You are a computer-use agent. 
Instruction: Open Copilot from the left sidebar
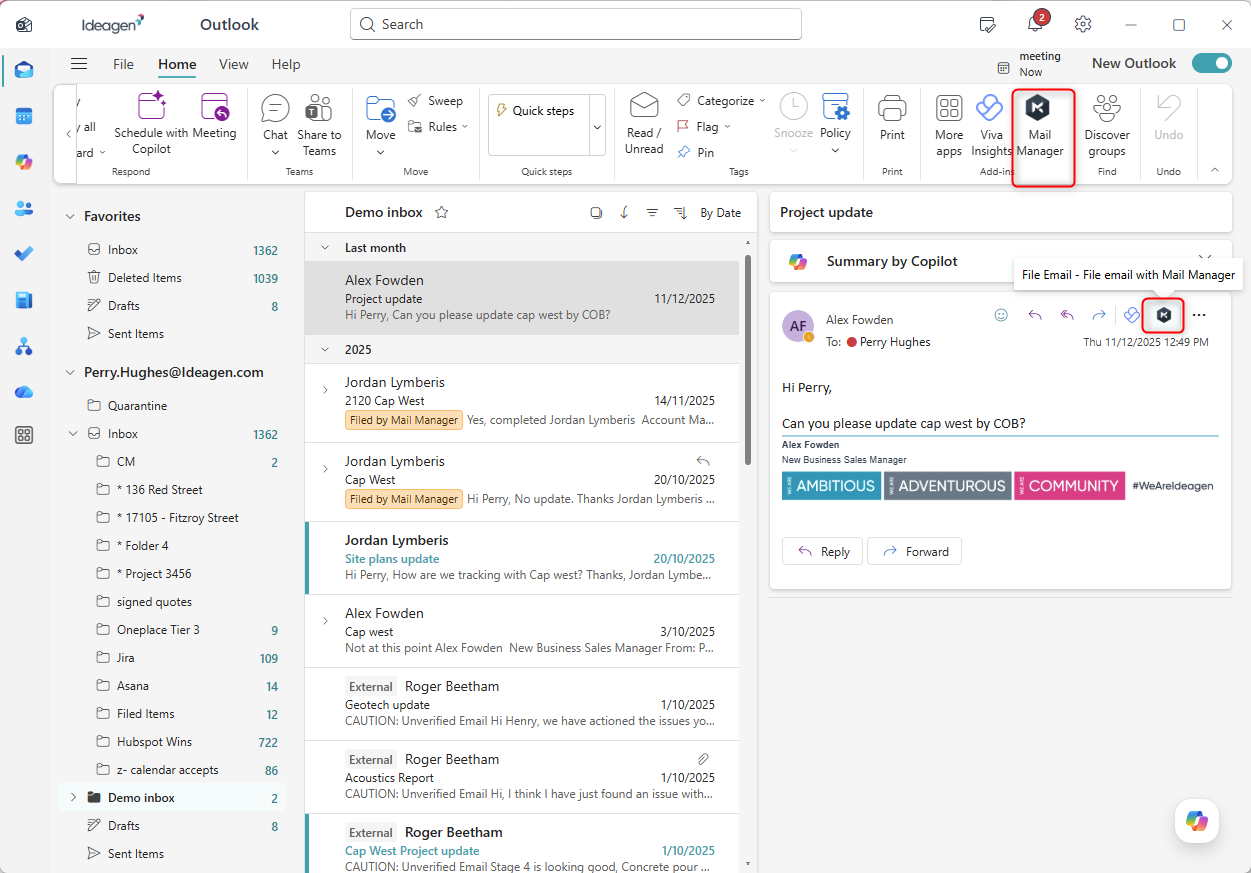pos(24,162)
